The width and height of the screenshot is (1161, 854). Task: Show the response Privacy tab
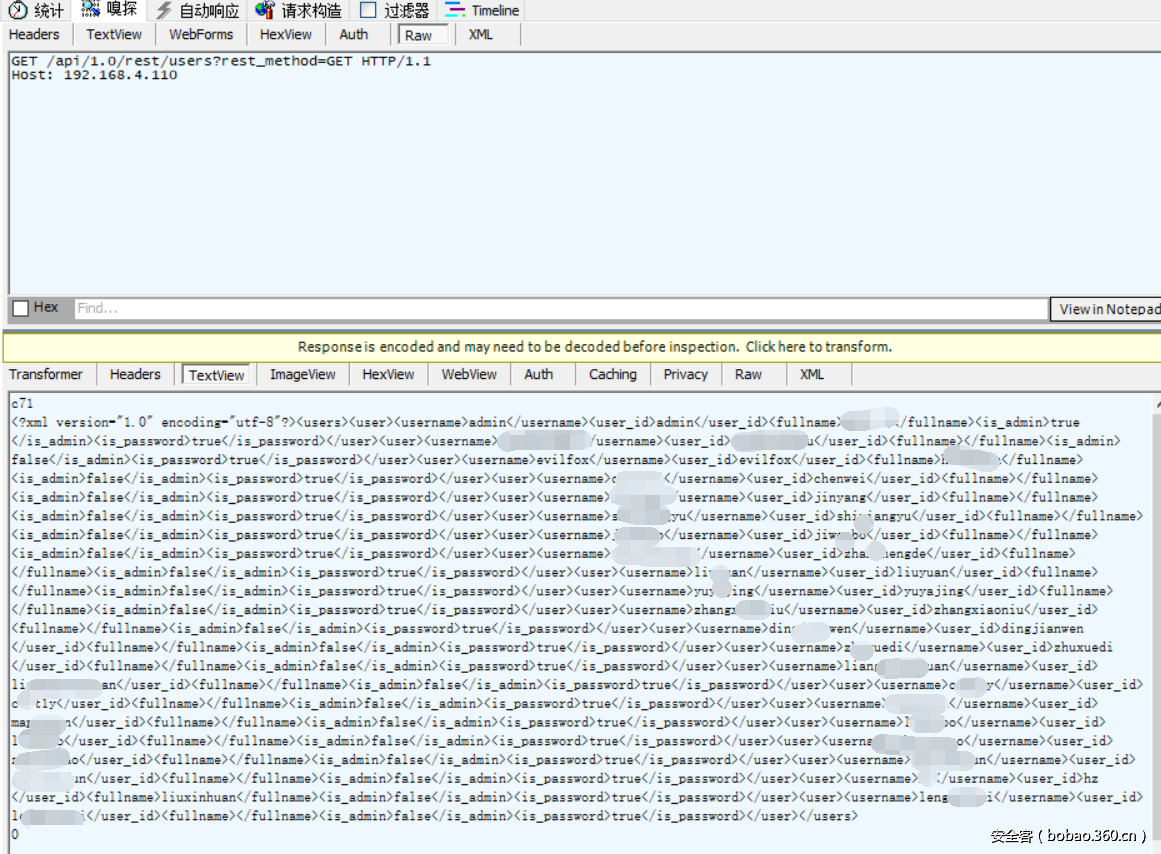(x=685, y=374)
